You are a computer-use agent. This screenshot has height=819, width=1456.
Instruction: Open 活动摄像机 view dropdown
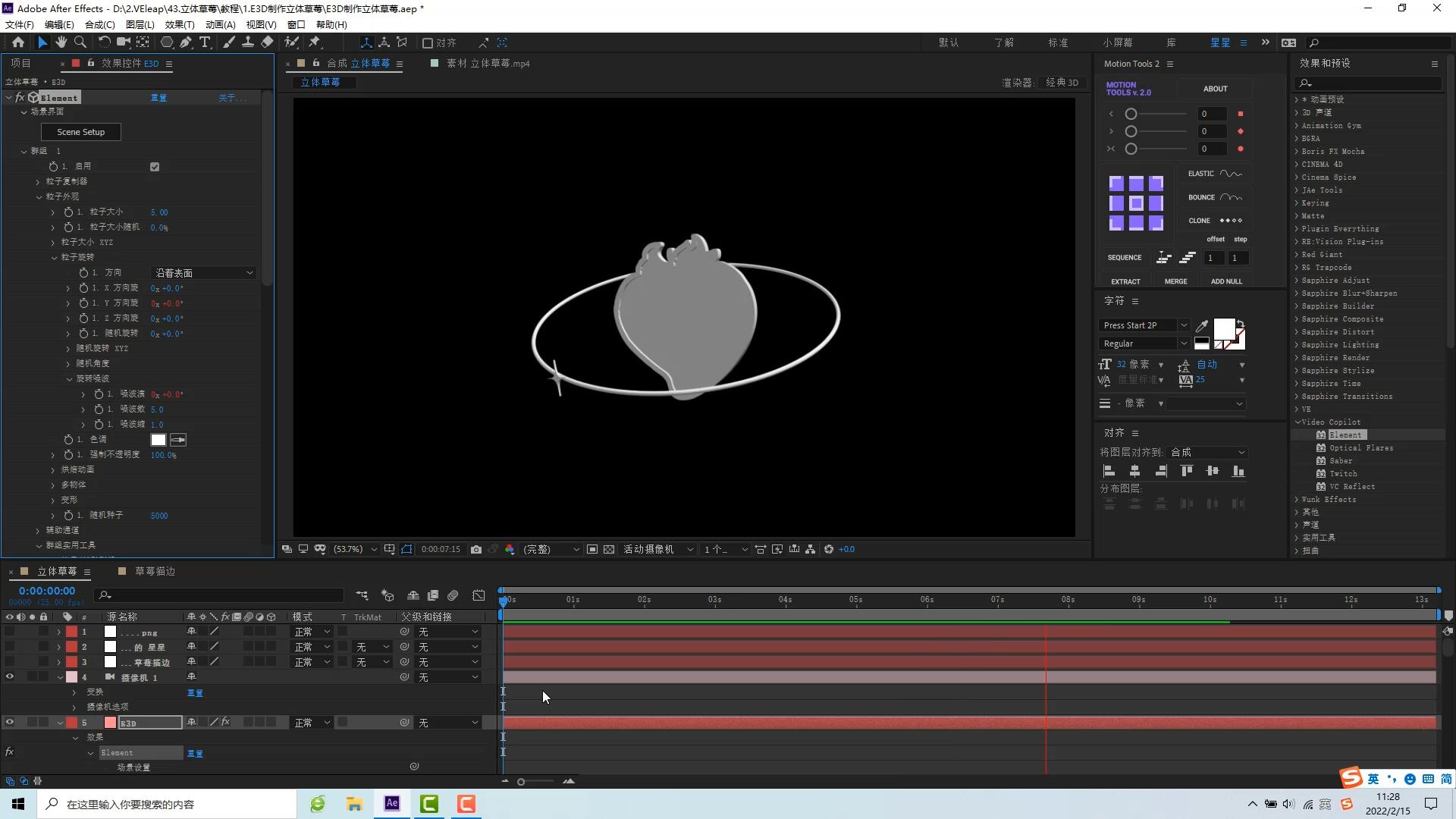657,550
